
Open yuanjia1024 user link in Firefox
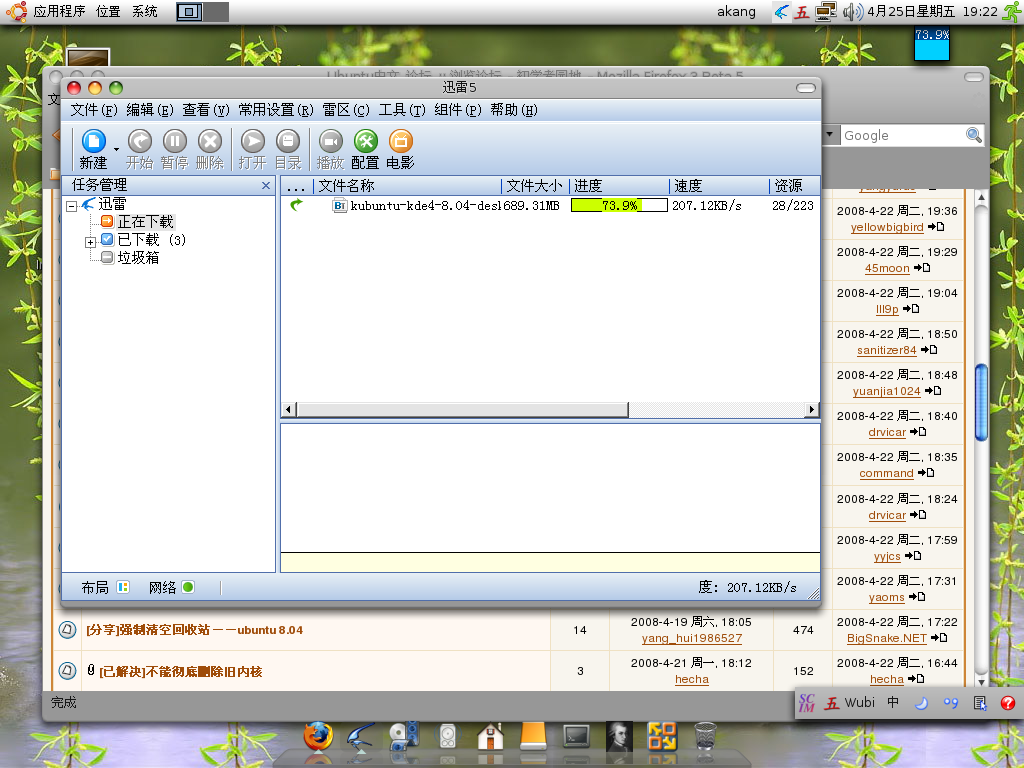click(887, 392)
